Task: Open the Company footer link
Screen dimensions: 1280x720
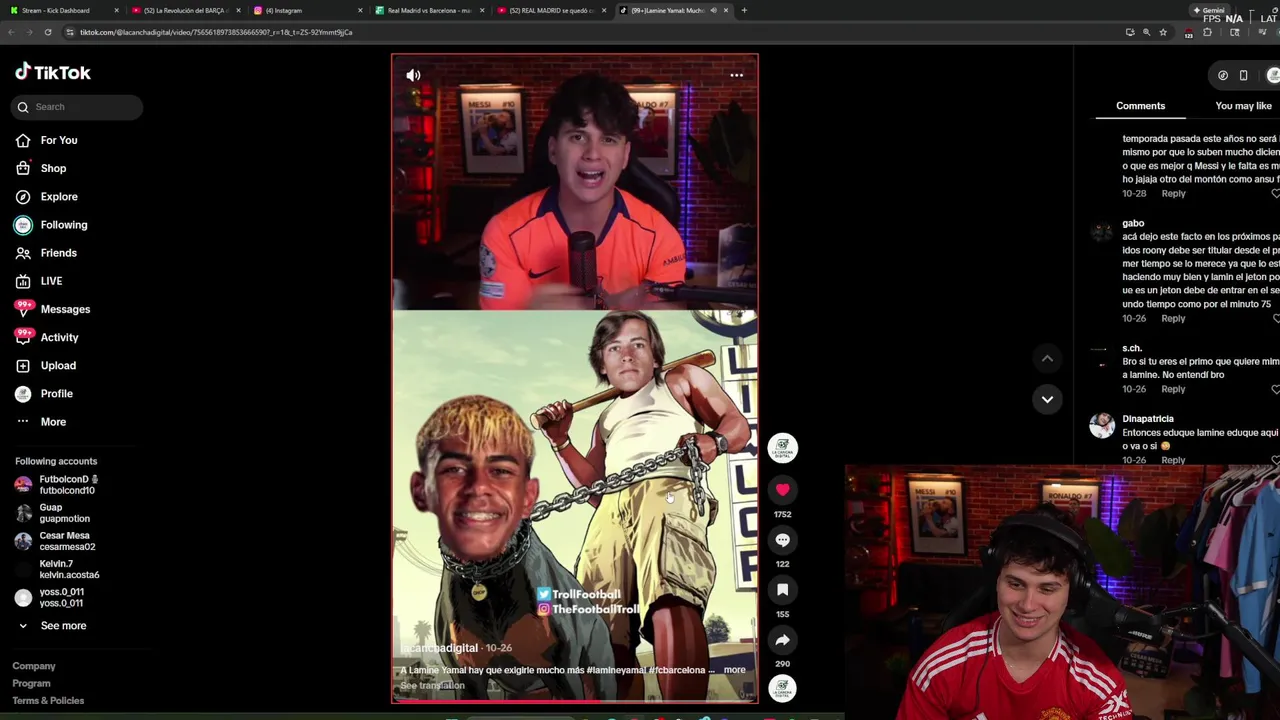Action: (34, 666)
